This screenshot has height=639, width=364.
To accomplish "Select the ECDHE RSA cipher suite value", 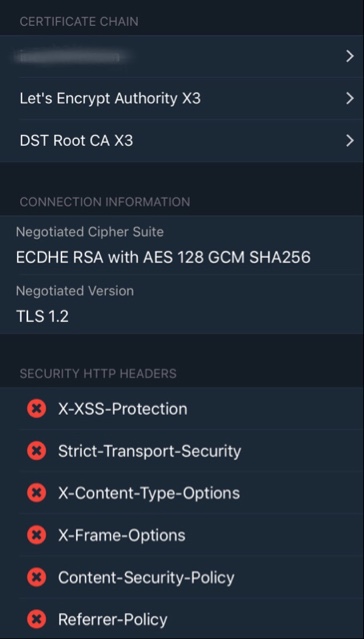I will click(163, 257).
